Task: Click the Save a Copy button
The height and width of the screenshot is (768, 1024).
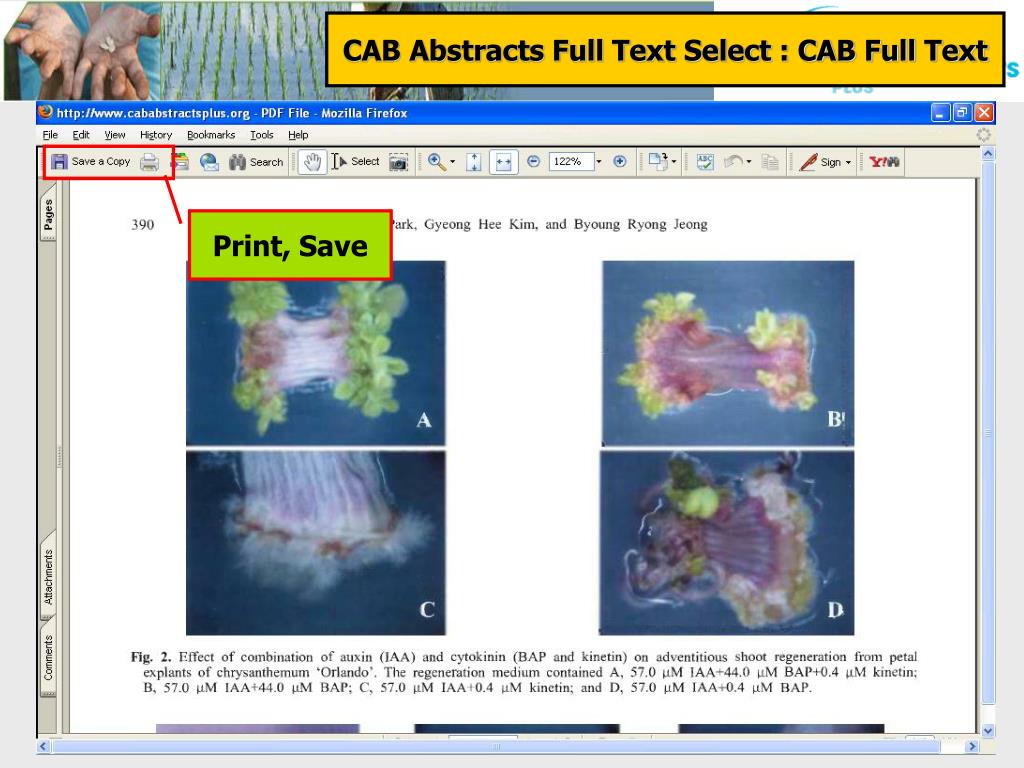Action: [91, 161]
